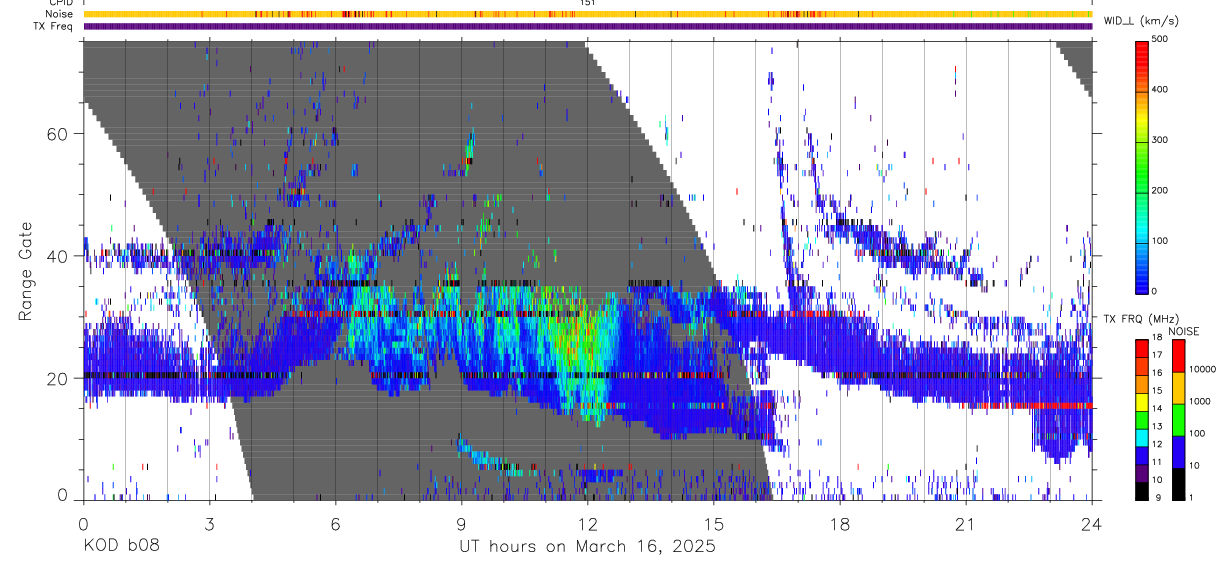Click the 500 tick on width colorbar
Viewport: 1228px width, 567px height.
(x=1161, y=39)
